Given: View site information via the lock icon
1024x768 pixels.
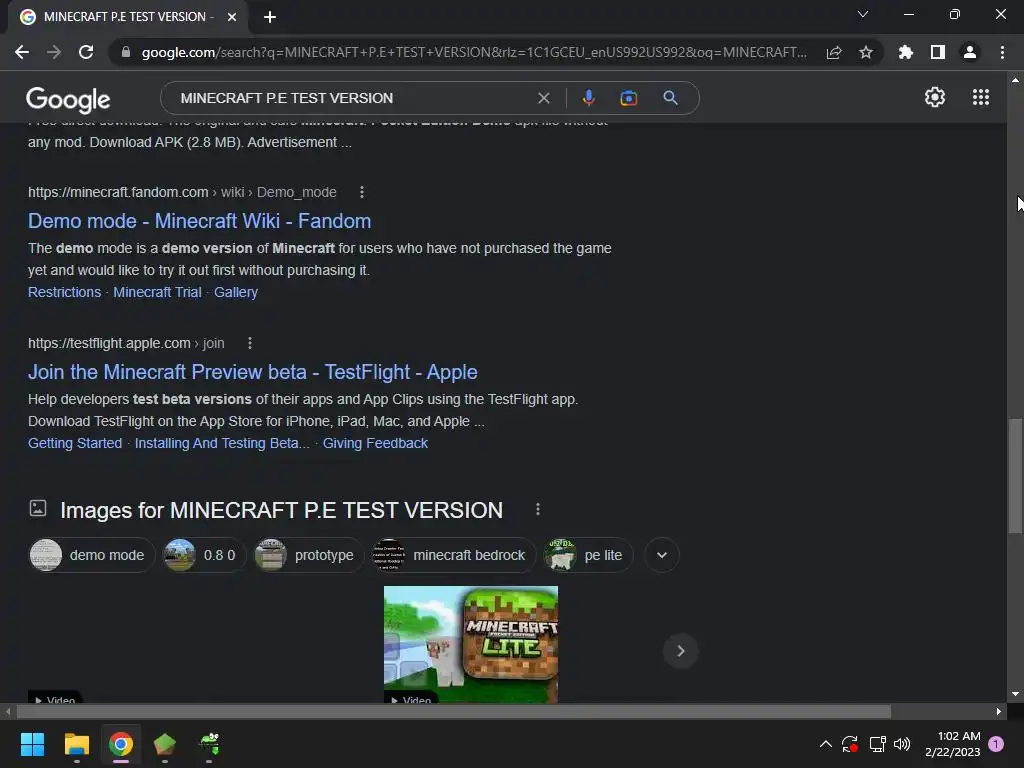Looking at the screenshot, I should pyautogui.click(x=126, y=52).
